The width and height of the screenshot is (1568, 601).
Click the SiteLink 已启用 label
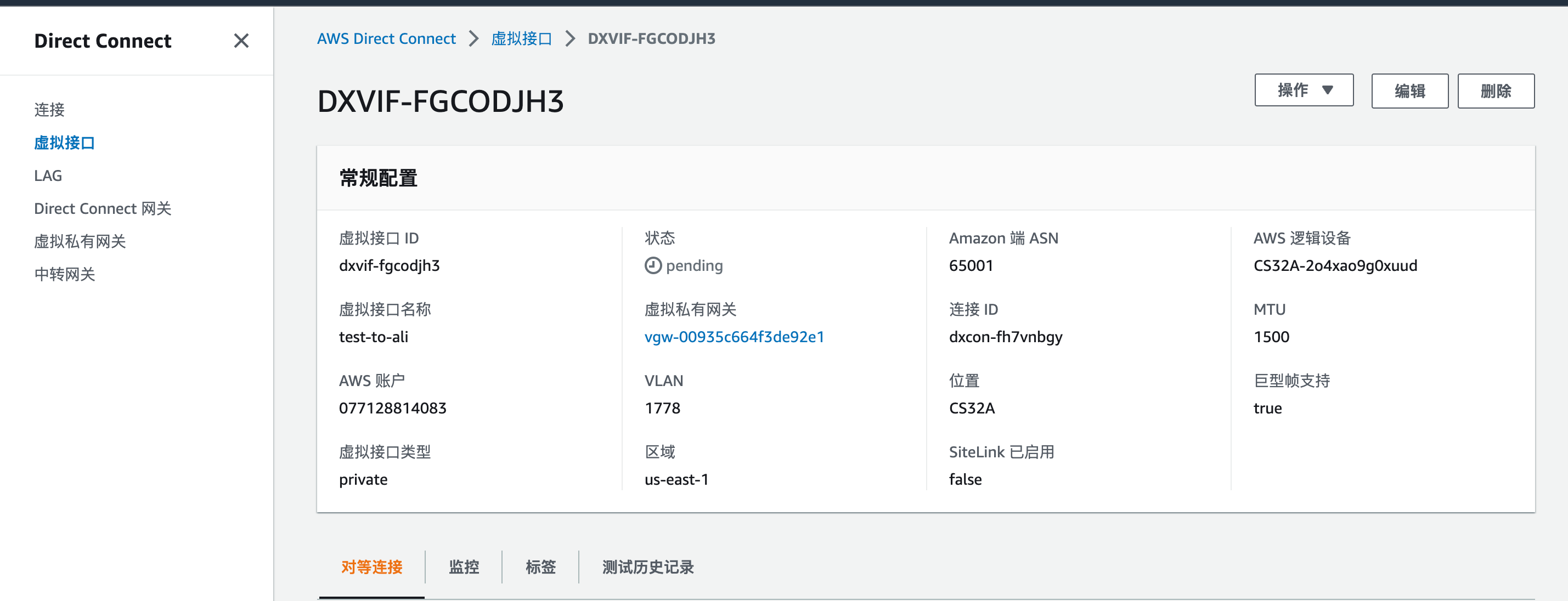tap(1001, 452)
